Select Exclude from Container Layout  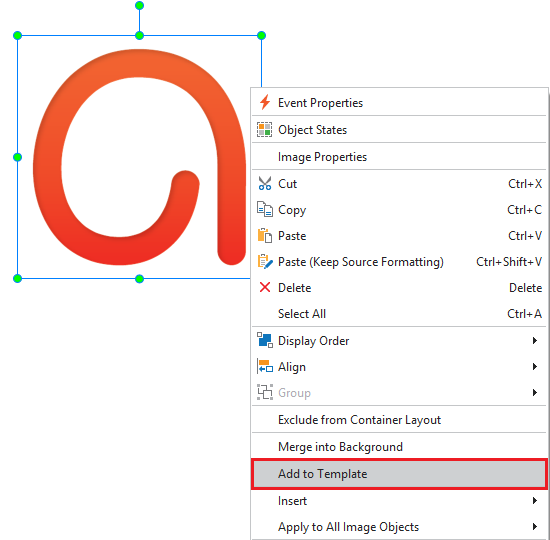coord(399,419)
